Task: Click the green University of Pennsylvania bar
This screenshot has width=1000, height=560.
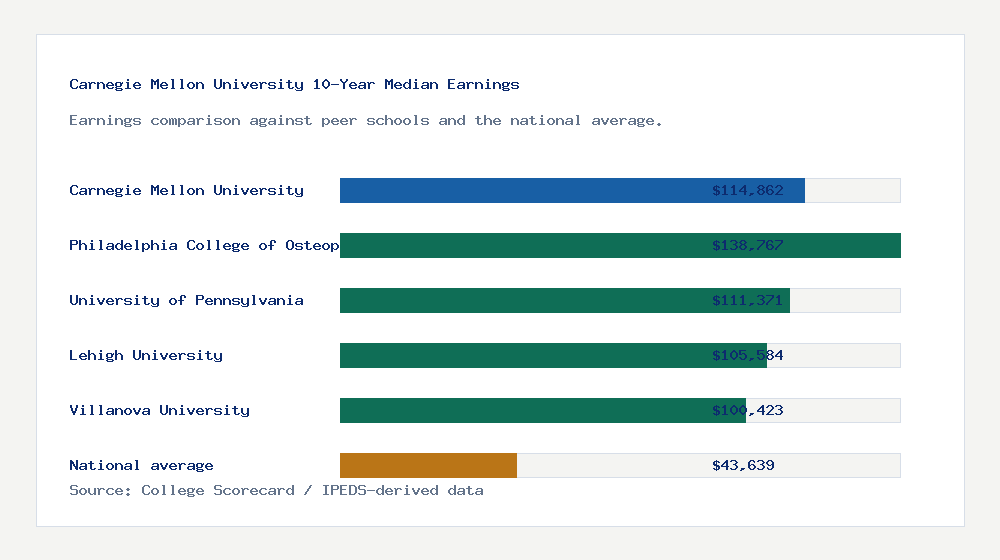Action: [564, 300]
